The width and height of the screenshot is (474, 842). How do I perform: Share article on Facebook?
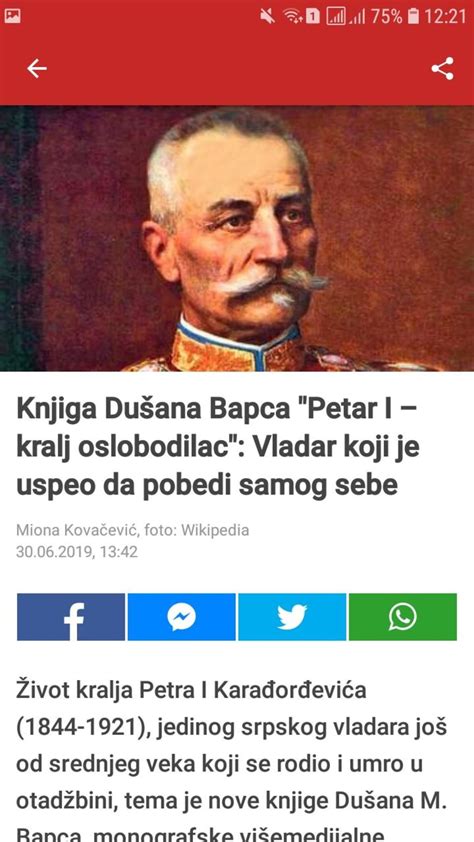71,617
